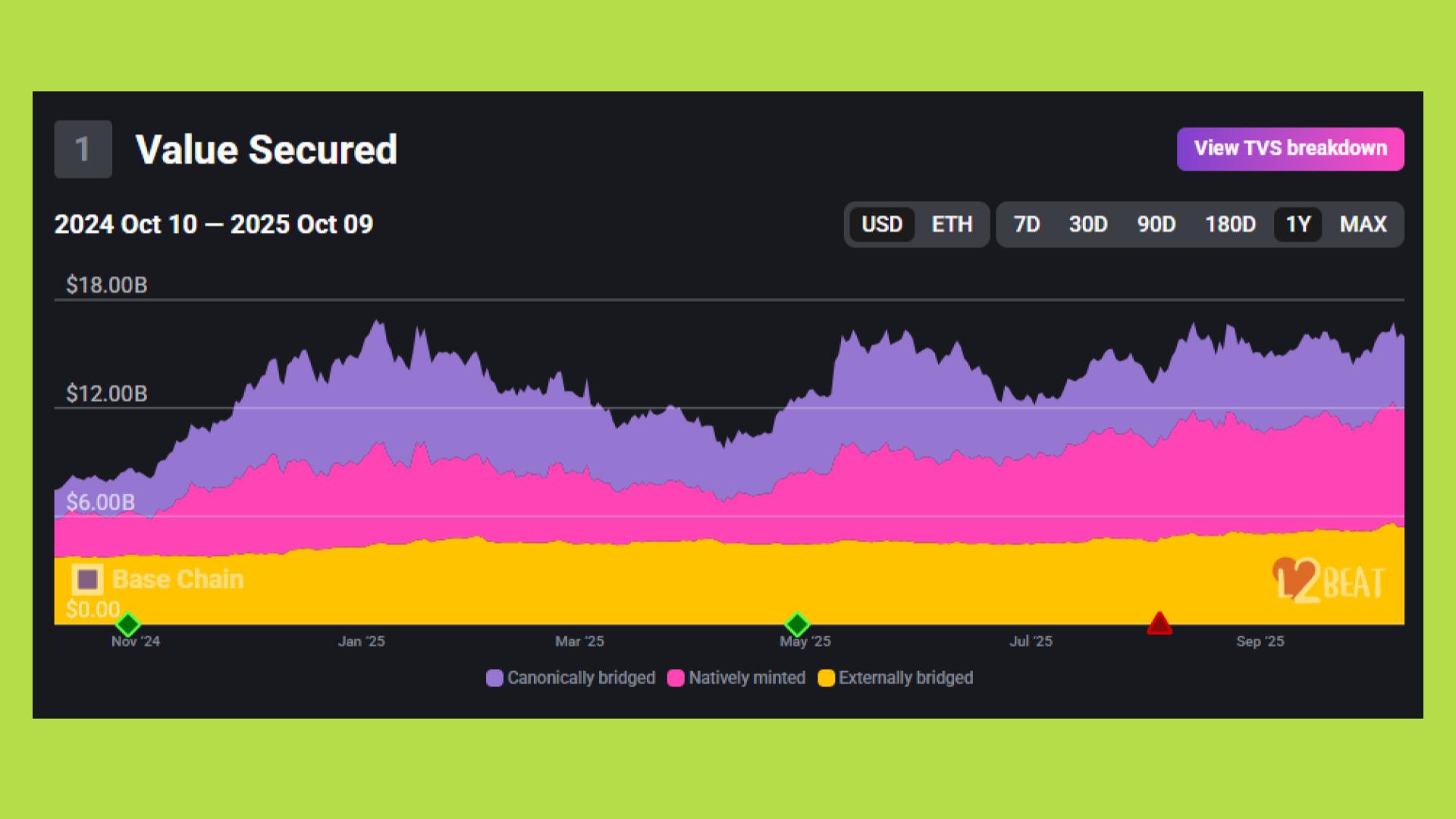Viewport: 1456px width, 819px height.
Task: Click the Base Chain logo square
Action: 88,579
